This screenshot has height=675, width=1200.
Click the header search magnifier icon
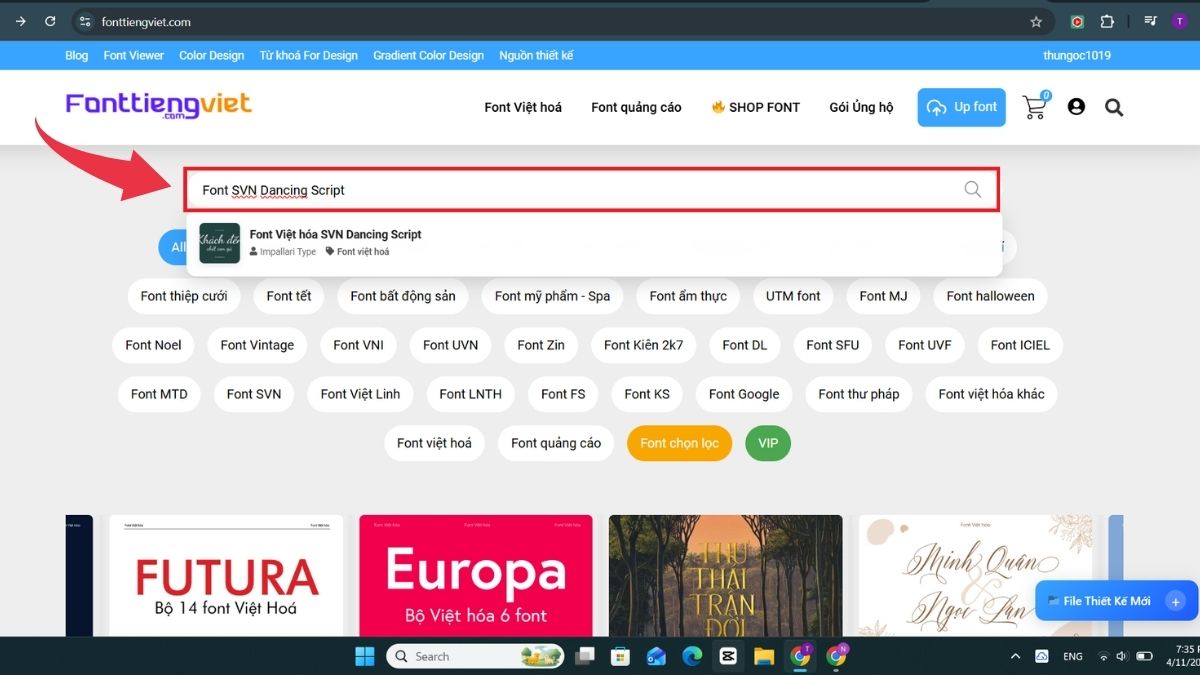(1114, 107)
